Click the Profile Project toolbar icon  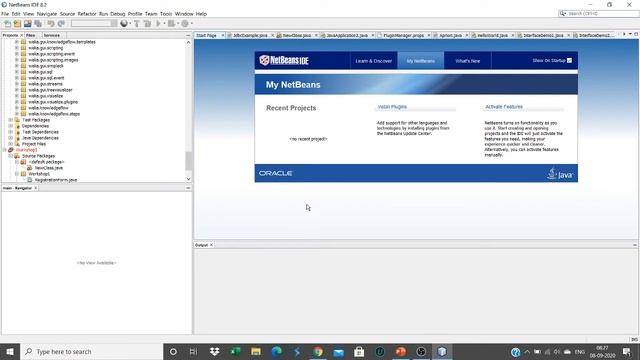[185, 24]
